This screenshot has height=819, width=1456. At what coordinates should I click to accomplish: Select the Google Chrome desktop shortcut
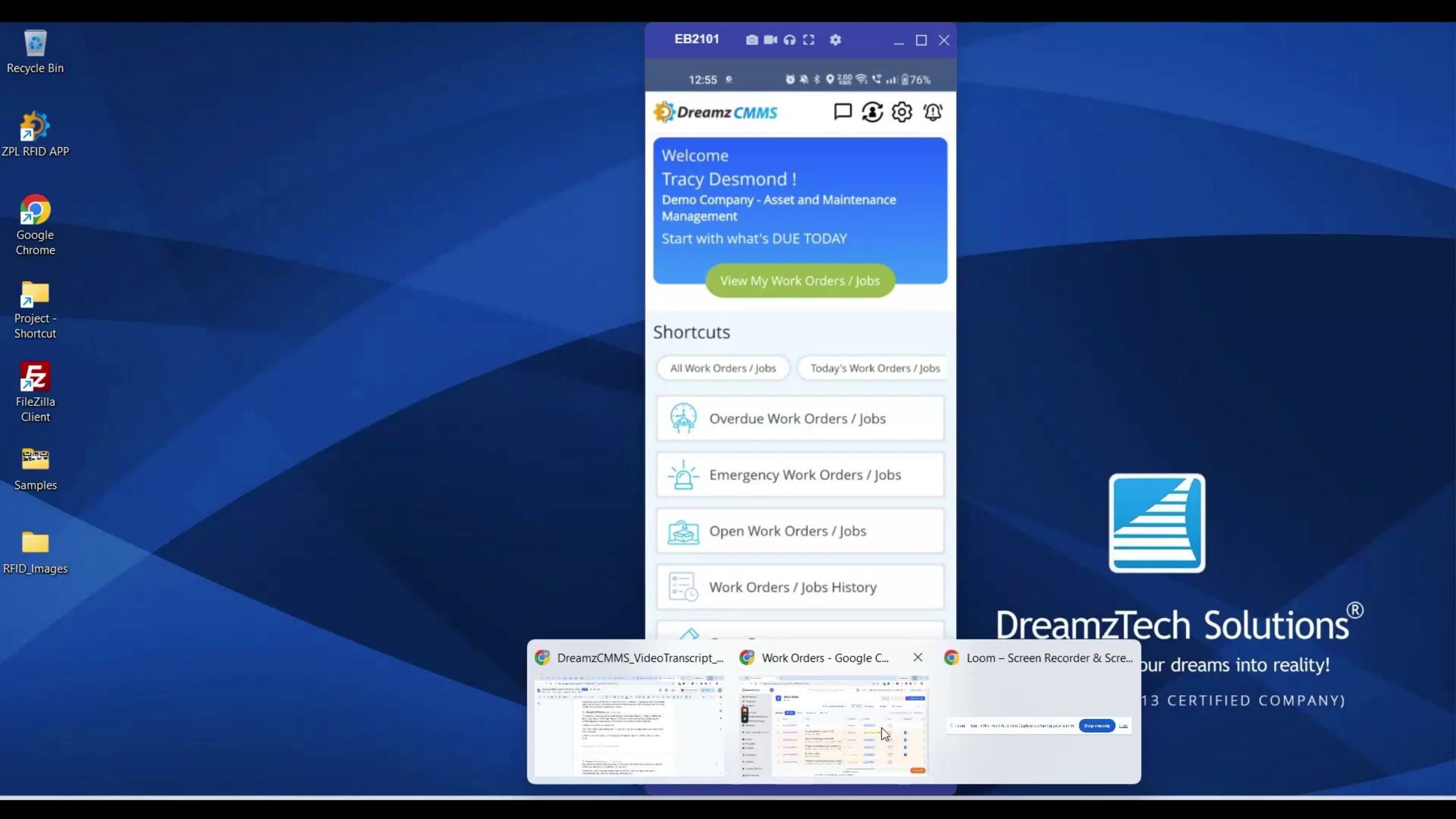[x=35, y=225]
